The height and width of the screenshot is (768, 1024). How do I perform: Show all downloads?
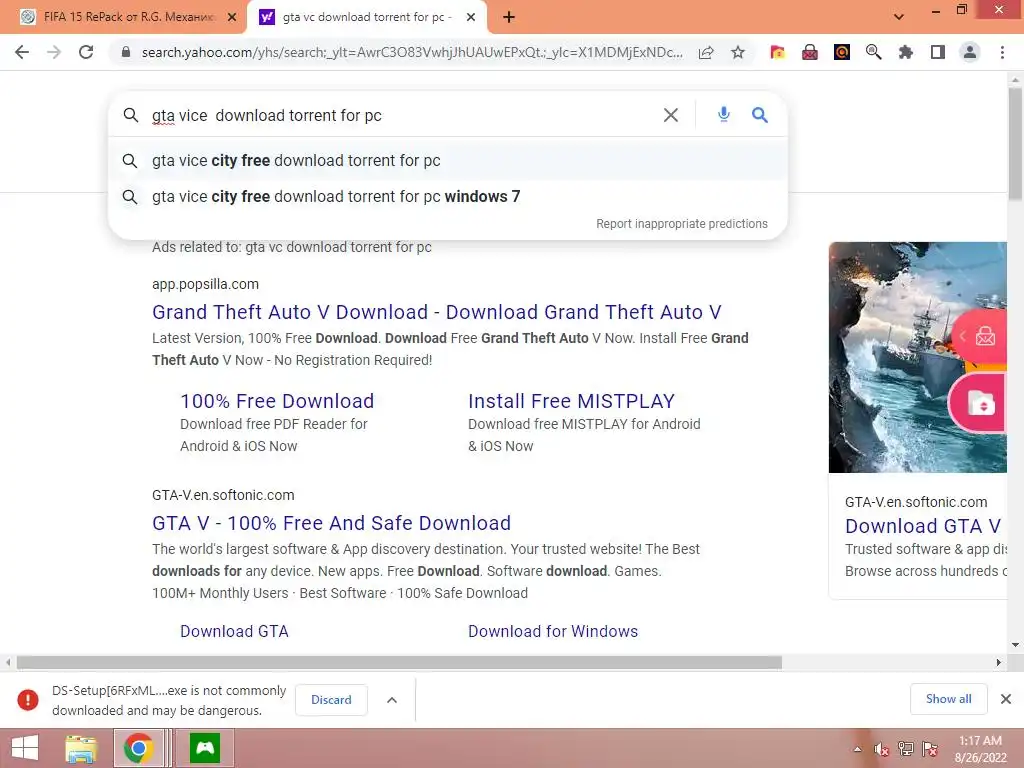click(x=948, y=699)
